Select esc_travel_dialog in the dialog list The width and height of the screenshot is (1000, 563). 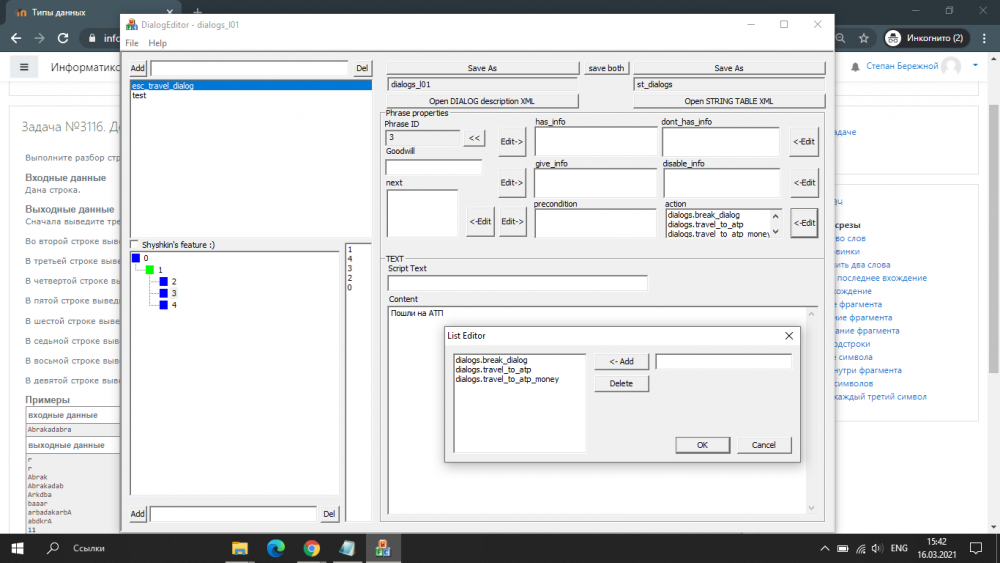[163, 86]
